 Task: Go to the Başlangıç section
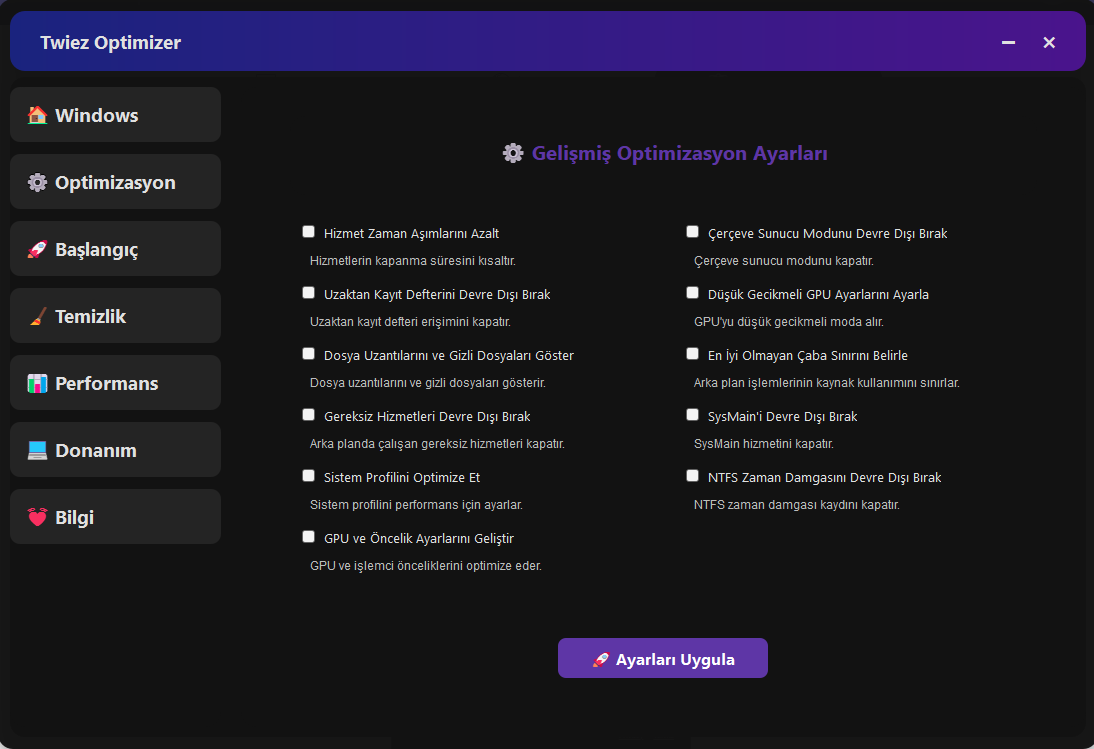click(115, 248)
